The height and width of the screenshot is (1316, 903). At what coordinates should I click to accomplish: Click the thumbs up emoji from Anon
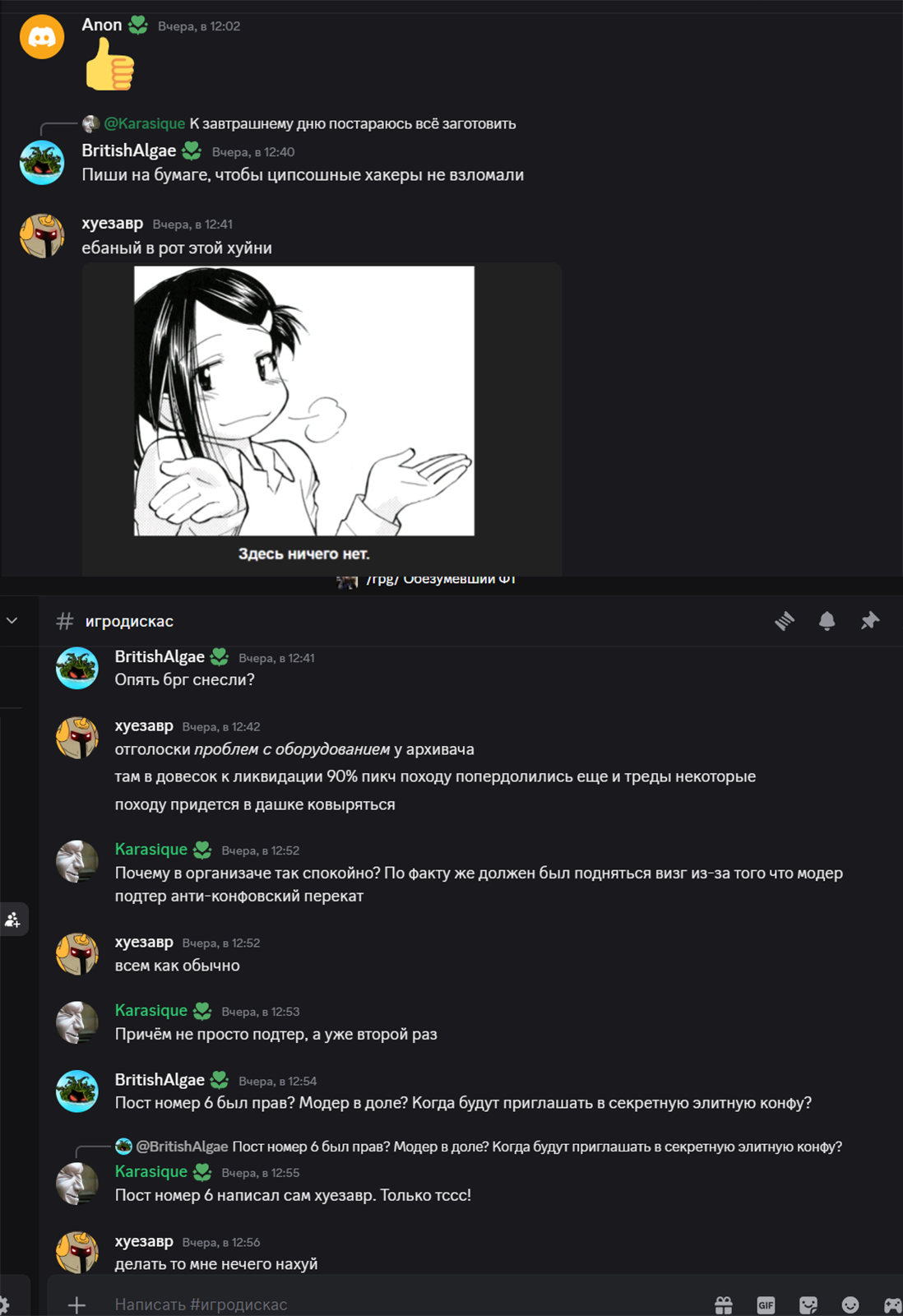coord(110,64)
